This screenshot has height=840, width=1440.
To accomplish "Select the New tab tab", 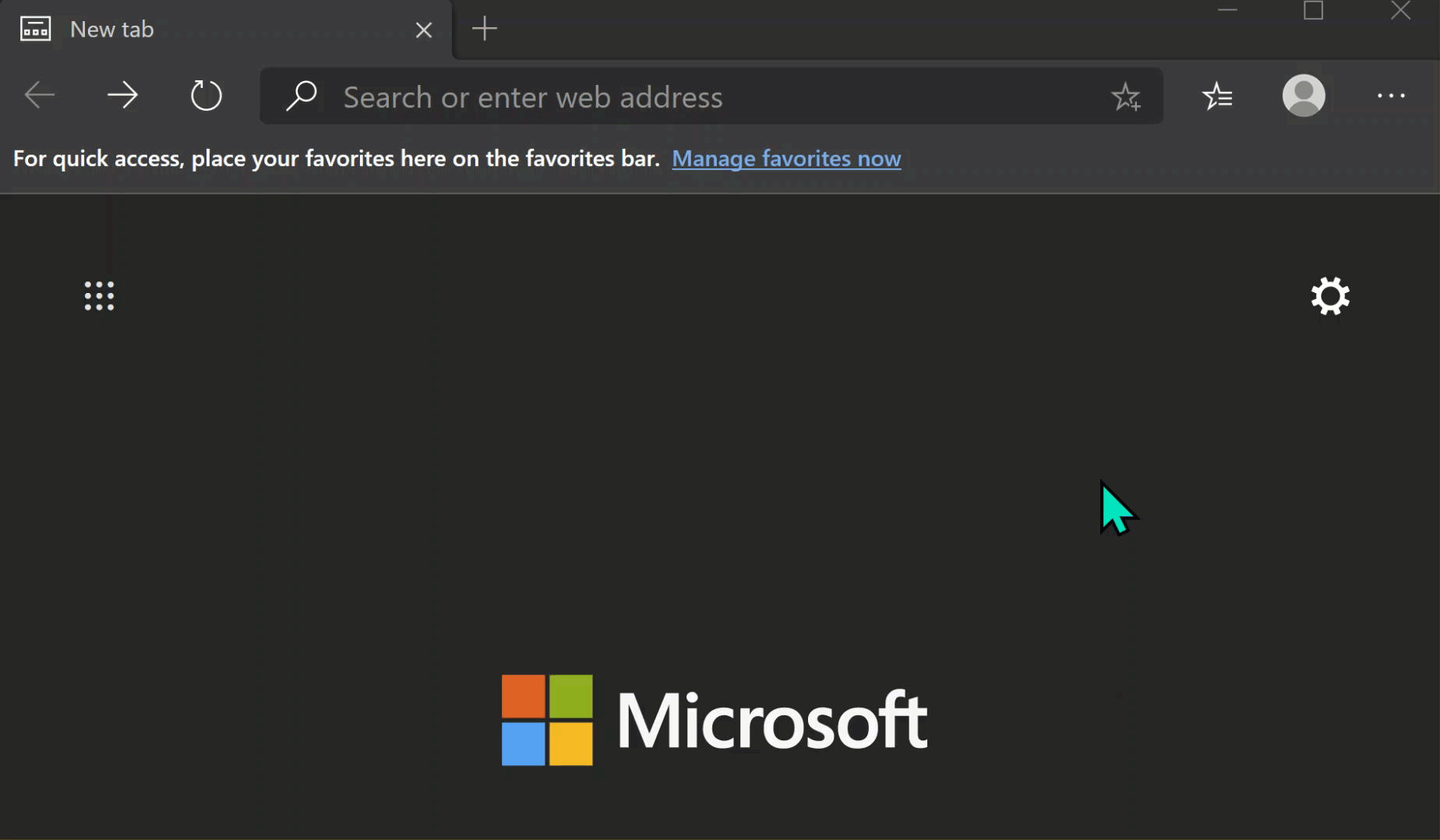I will [226, 30].
